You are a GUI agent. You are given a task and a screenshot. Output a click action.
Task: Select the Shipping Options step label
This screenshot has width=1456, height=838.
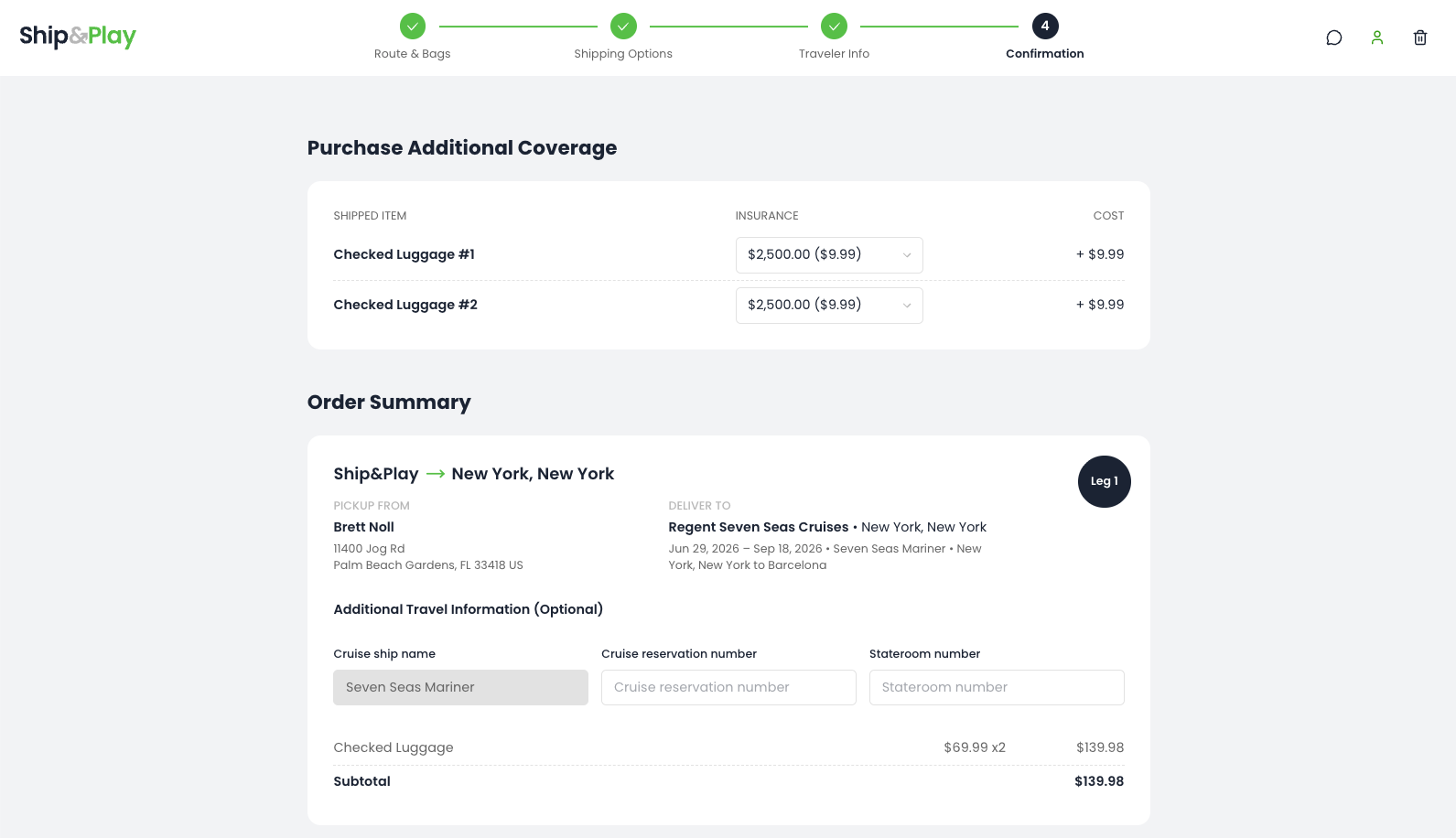point(623,54)
